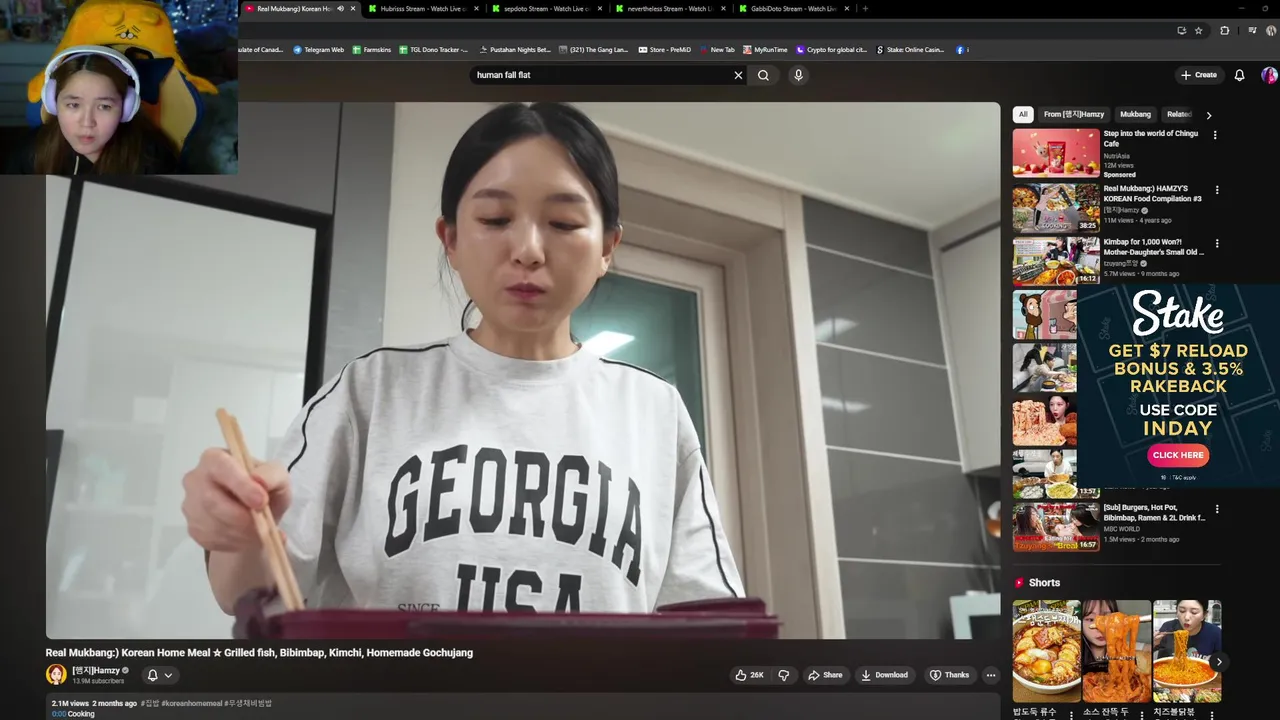Switch to GabbiDoto Stream tab
Viewport: 1280px width, 720px height.
(x=793, y=9)
